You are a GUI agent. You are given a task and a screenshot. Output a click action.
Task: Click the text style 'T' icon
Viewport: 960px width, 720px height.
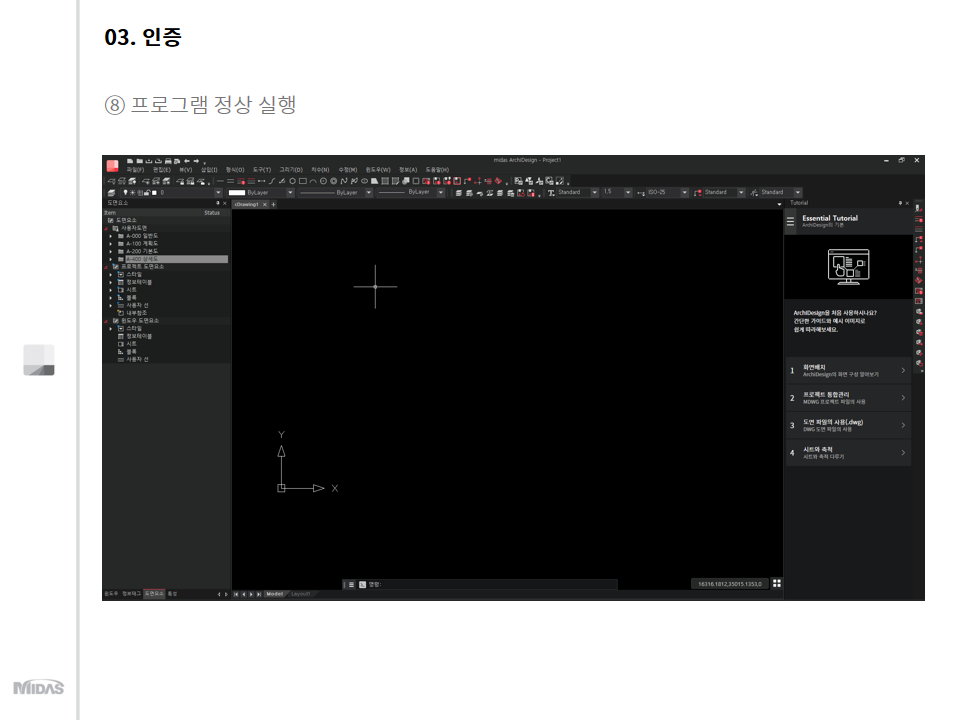tap(551, 192)
